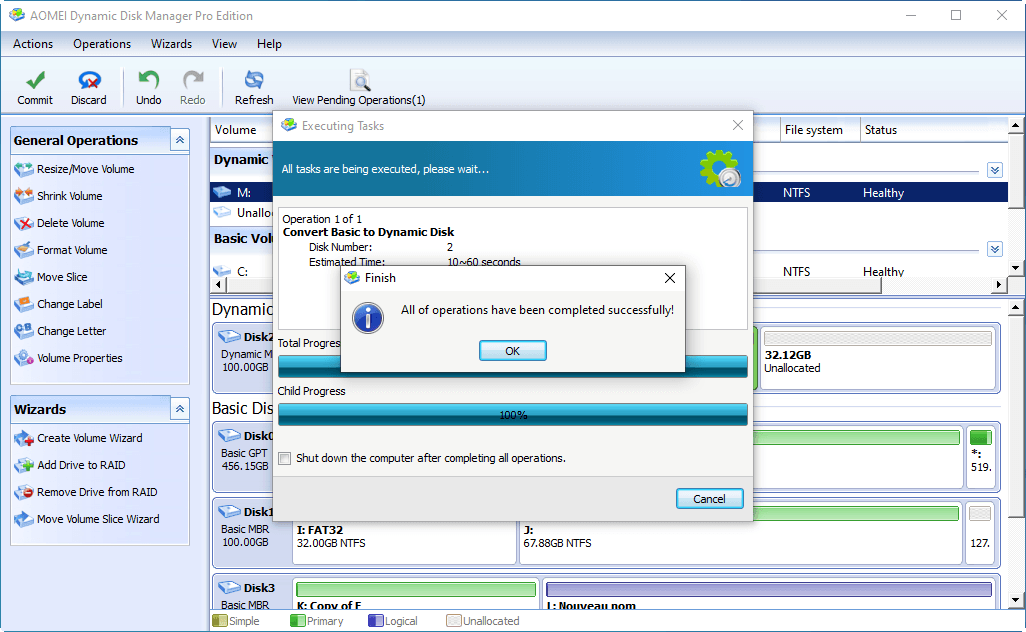Click the File system column header
This screenshot has width=1026, height=632.
click(819, 130)
